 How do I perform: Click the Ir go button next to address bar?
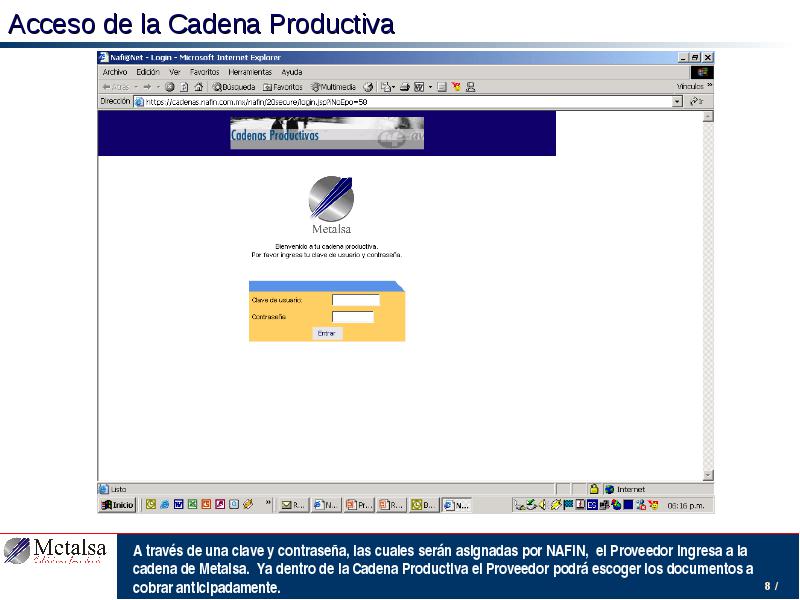[x=697, y=102]
